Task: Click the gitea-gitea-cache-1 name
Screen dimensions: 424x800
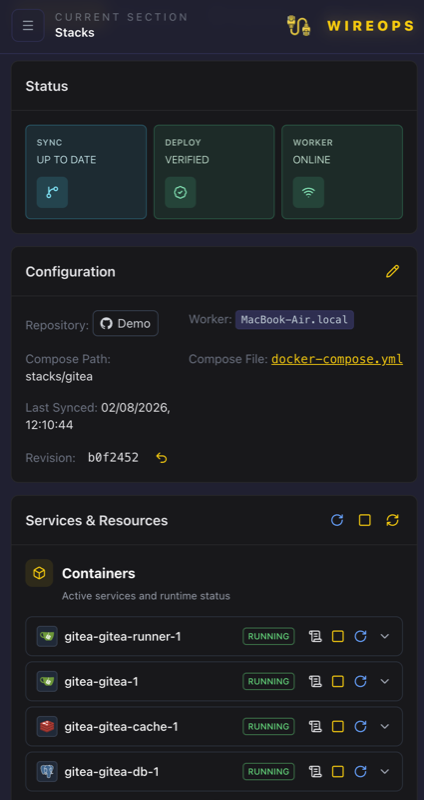Action: [121, 726]
